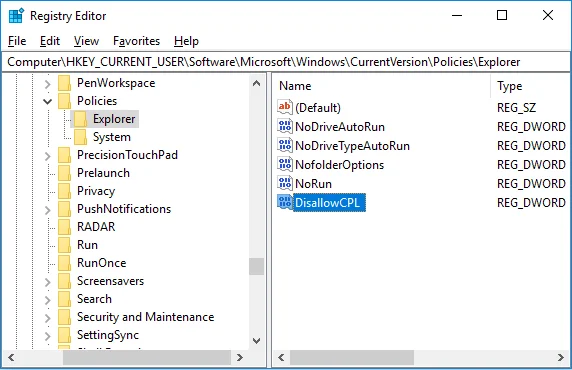
Task: Expand the SettingSync key
Action: [x=47, y=336]
